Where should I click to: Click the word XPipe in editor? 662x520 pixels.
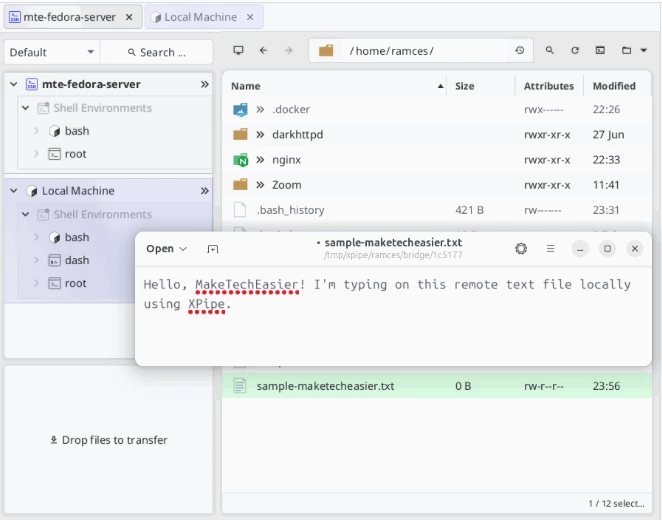point(206,304)
